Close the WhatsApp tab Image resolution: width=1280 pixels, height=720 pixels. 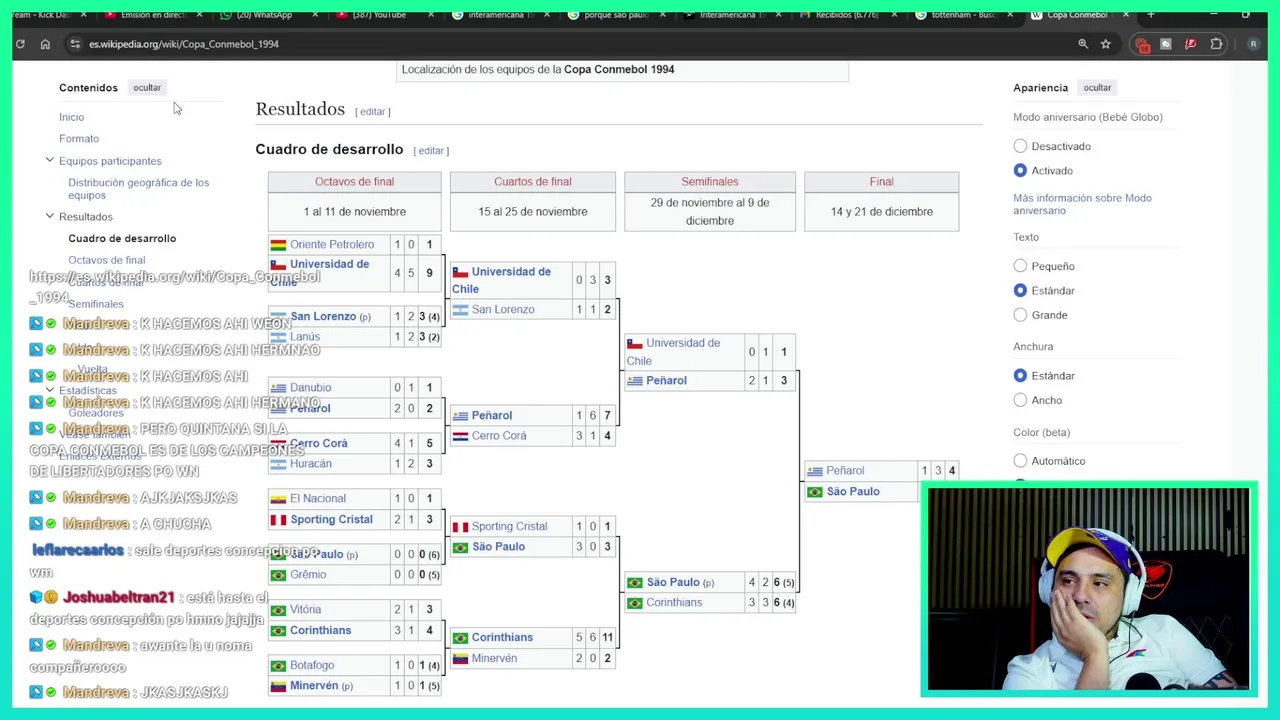pyautogui.click(x=315, y=14)
